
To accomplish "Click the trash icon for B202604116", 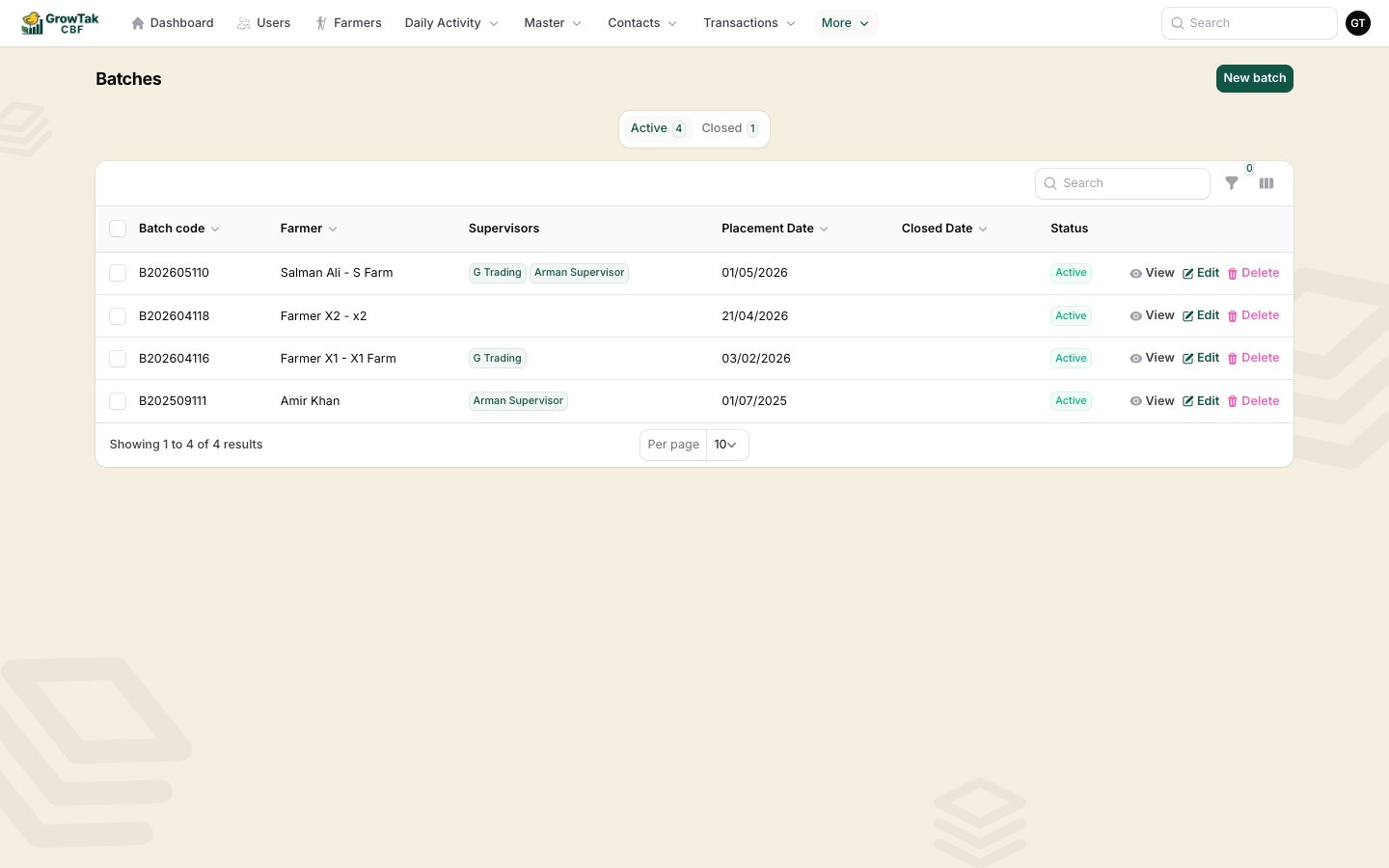I will click(x=1232, y=359).
